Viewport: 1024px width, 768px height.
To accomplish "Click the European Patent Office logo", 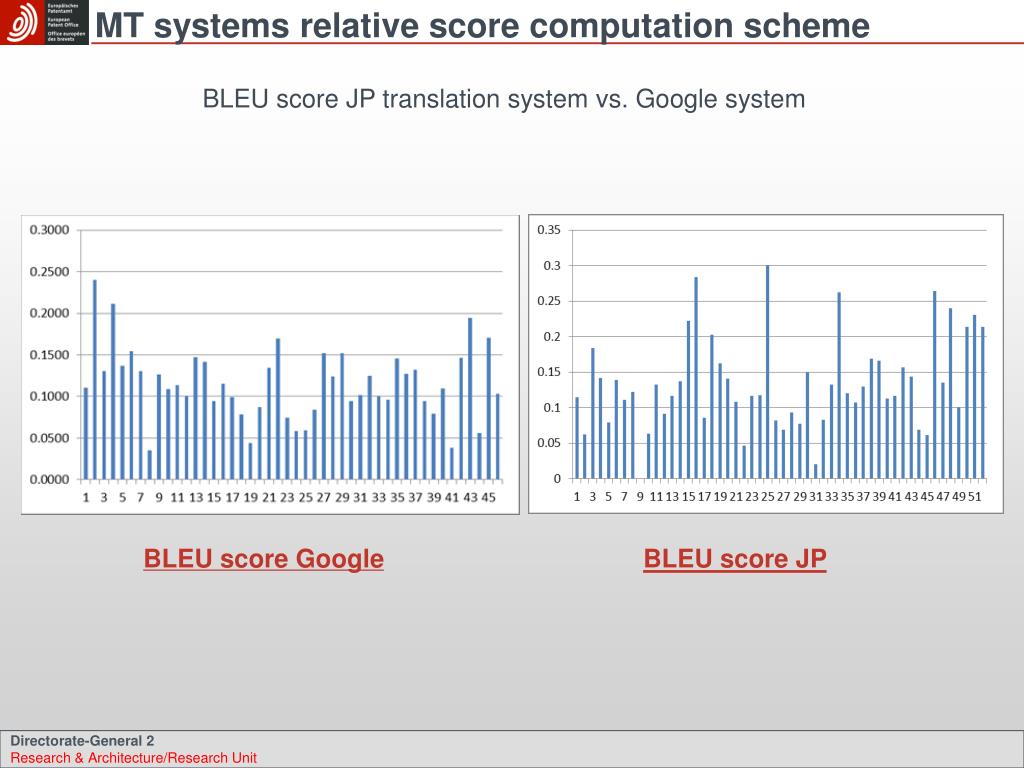I will (44, 22).
